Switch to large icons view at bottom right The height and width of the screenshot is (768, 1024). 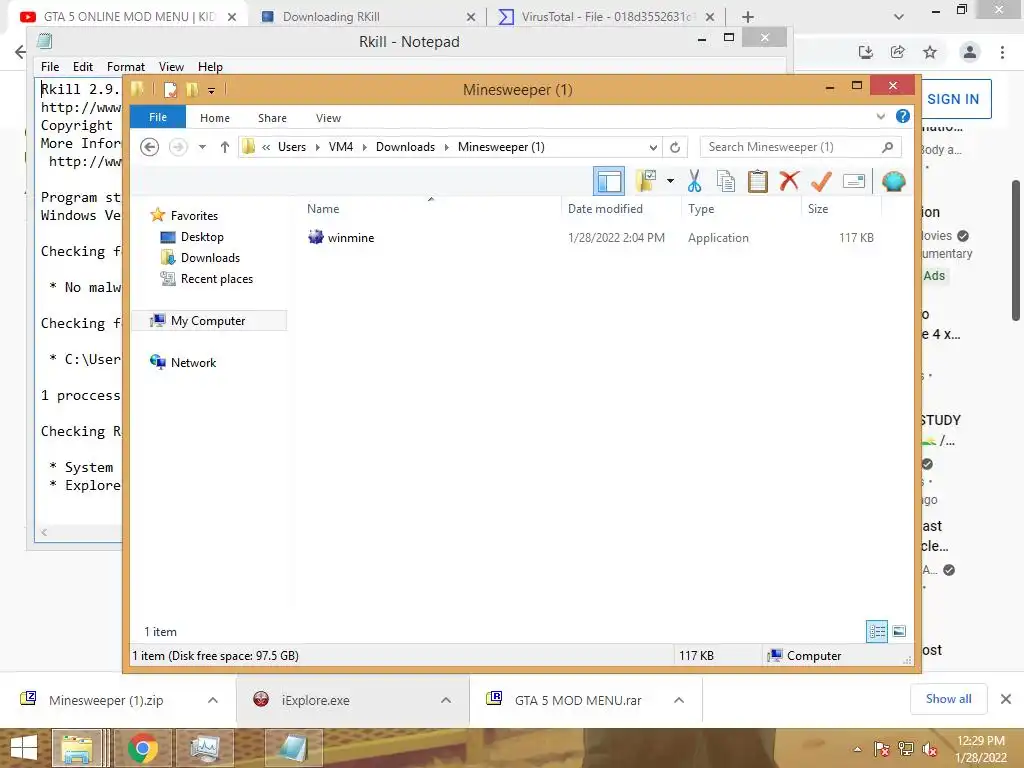899,631
